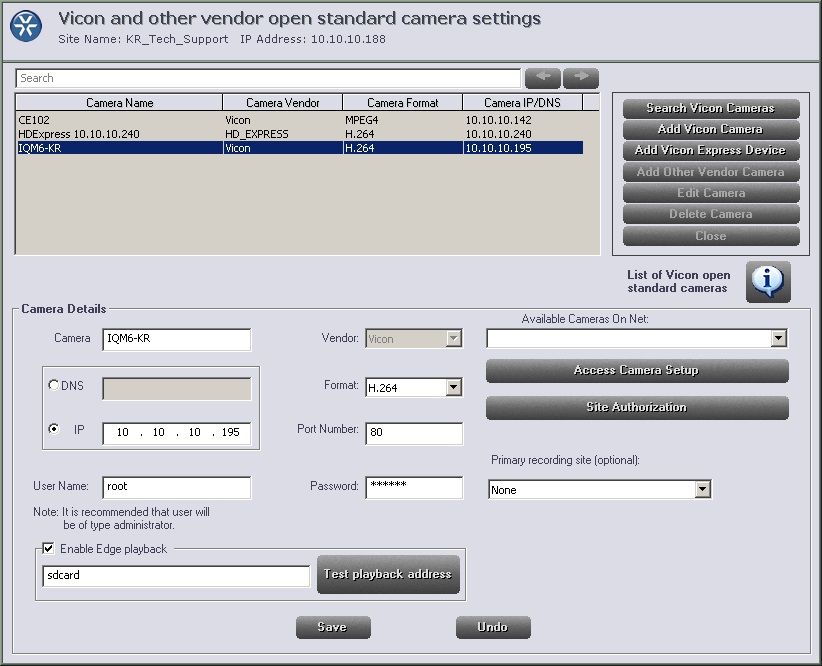
Task: Uncheck Enable Edge playback checkbox
Action: [48, 548]
